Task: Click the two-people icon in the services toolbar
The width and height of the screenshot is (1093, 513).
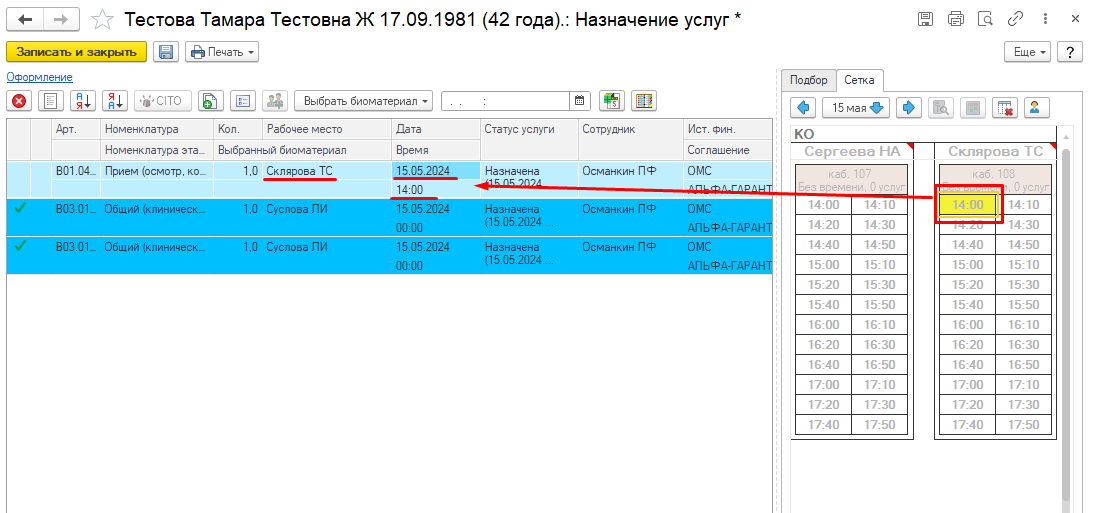Action: (x=275, y=101)
